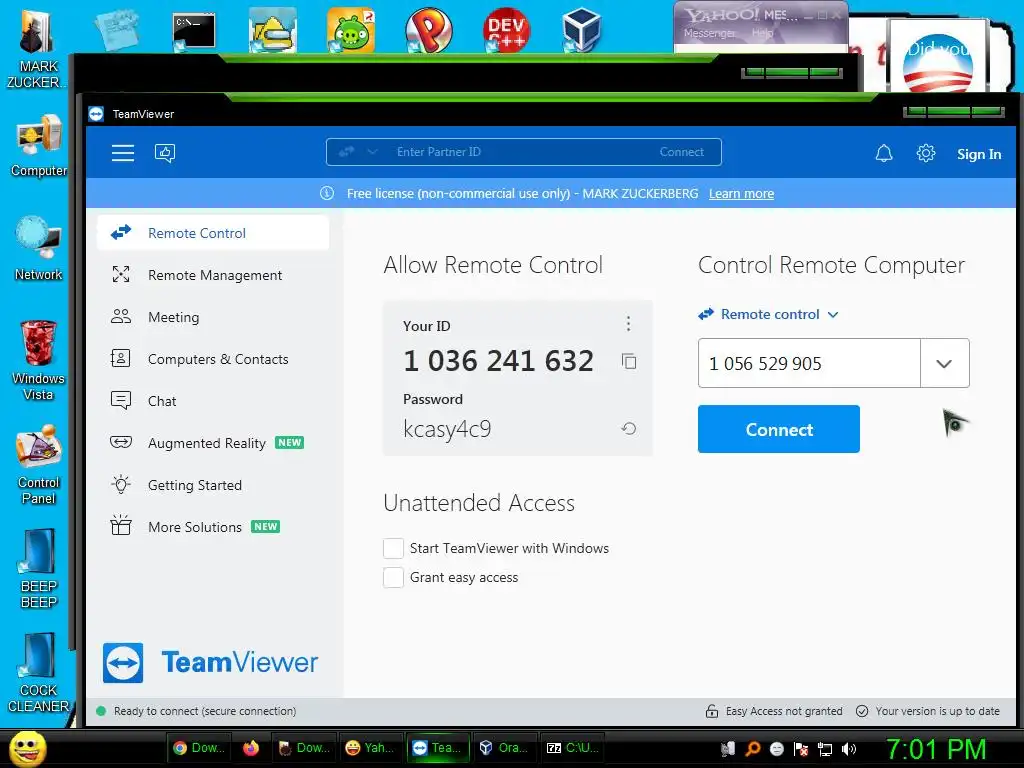The height and width of the screenshot is (768, 1024).
Task: Copy Your ID with the copy icon
Action: click(x=629, y=361)
